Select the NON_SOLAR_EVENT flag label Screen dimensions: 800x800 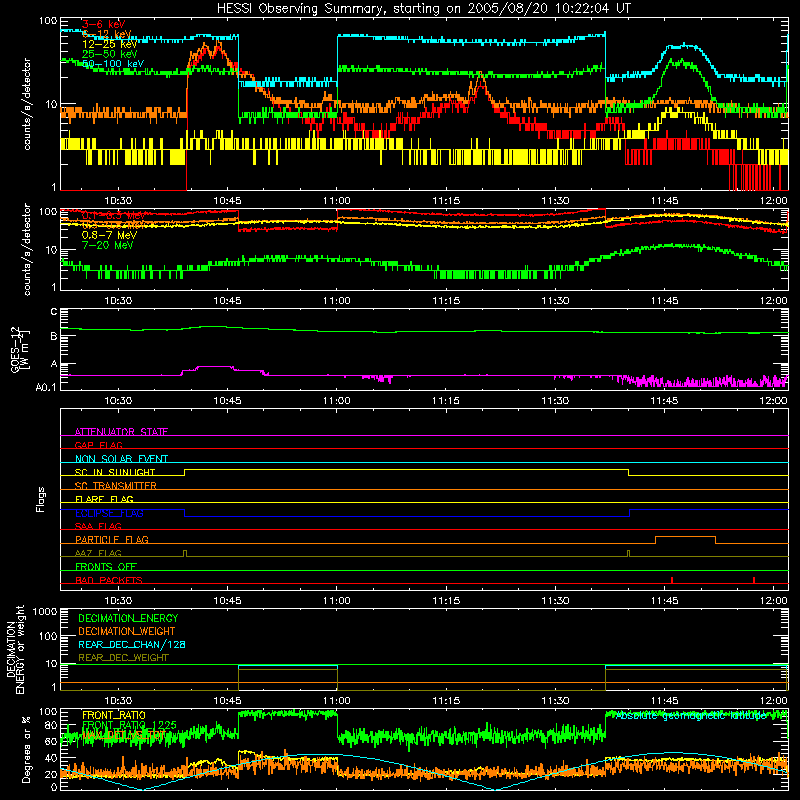point(121,459)
